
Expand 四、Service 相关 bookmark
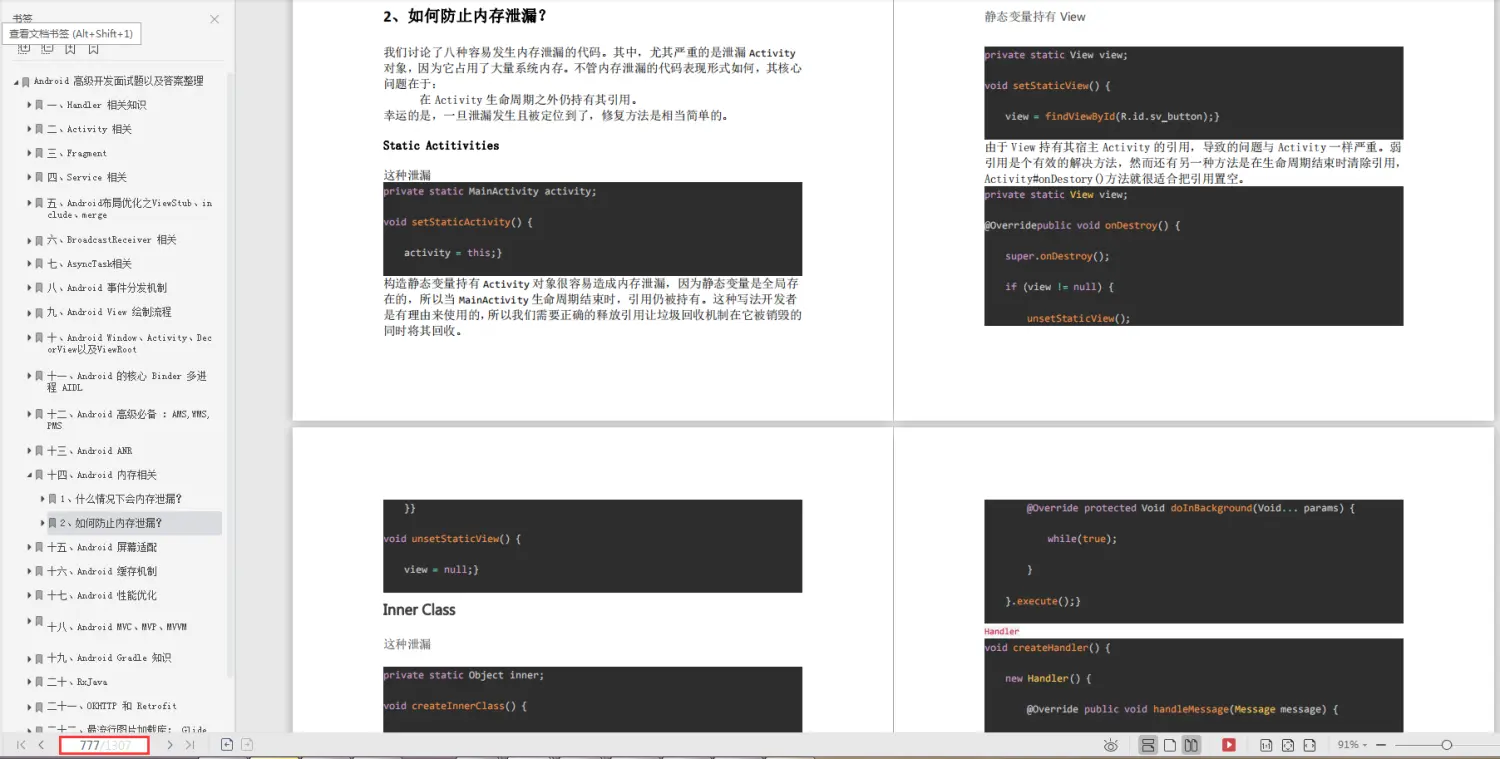[x=29, y=177]
